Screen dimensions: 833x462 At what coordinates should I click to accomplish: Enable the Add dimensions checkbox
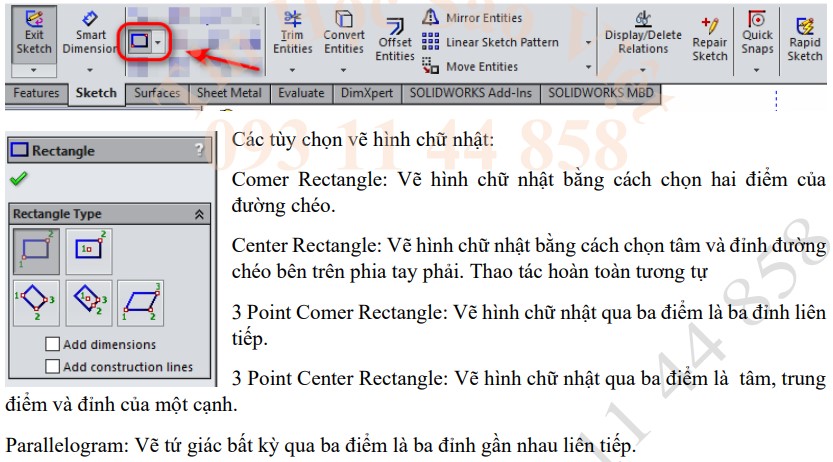52,344
